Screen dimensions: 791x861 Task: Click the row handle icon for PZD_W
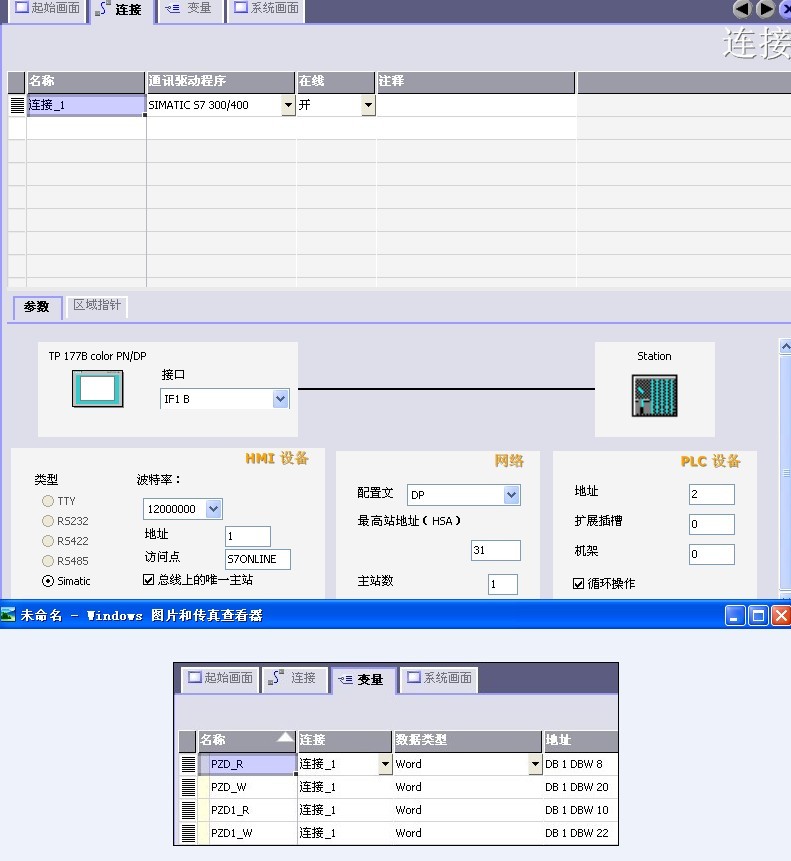[188, 787]
